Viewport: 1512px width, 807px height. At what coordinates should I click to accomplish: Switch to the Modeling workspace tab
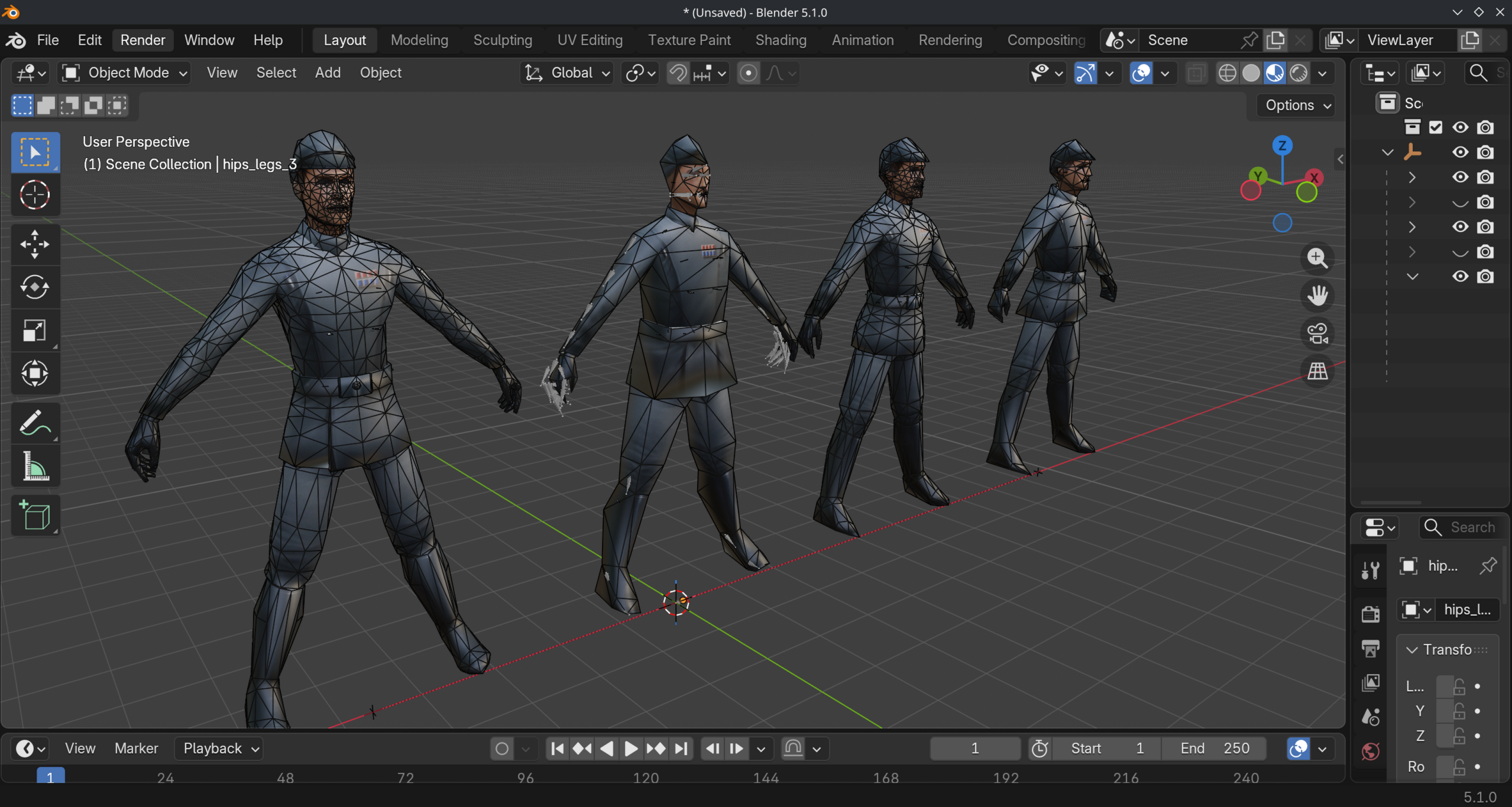419,40
